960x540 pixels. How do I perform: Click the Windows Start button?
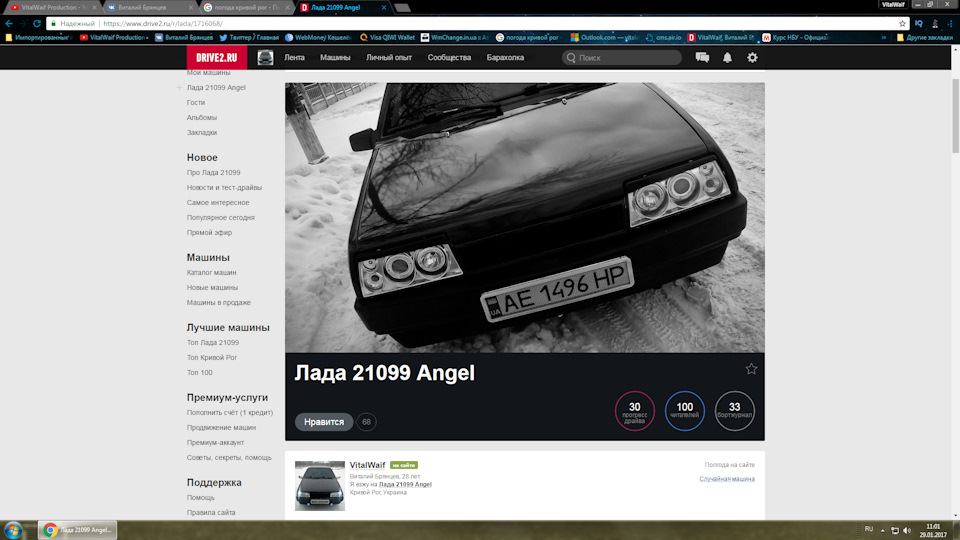[13, 530]
